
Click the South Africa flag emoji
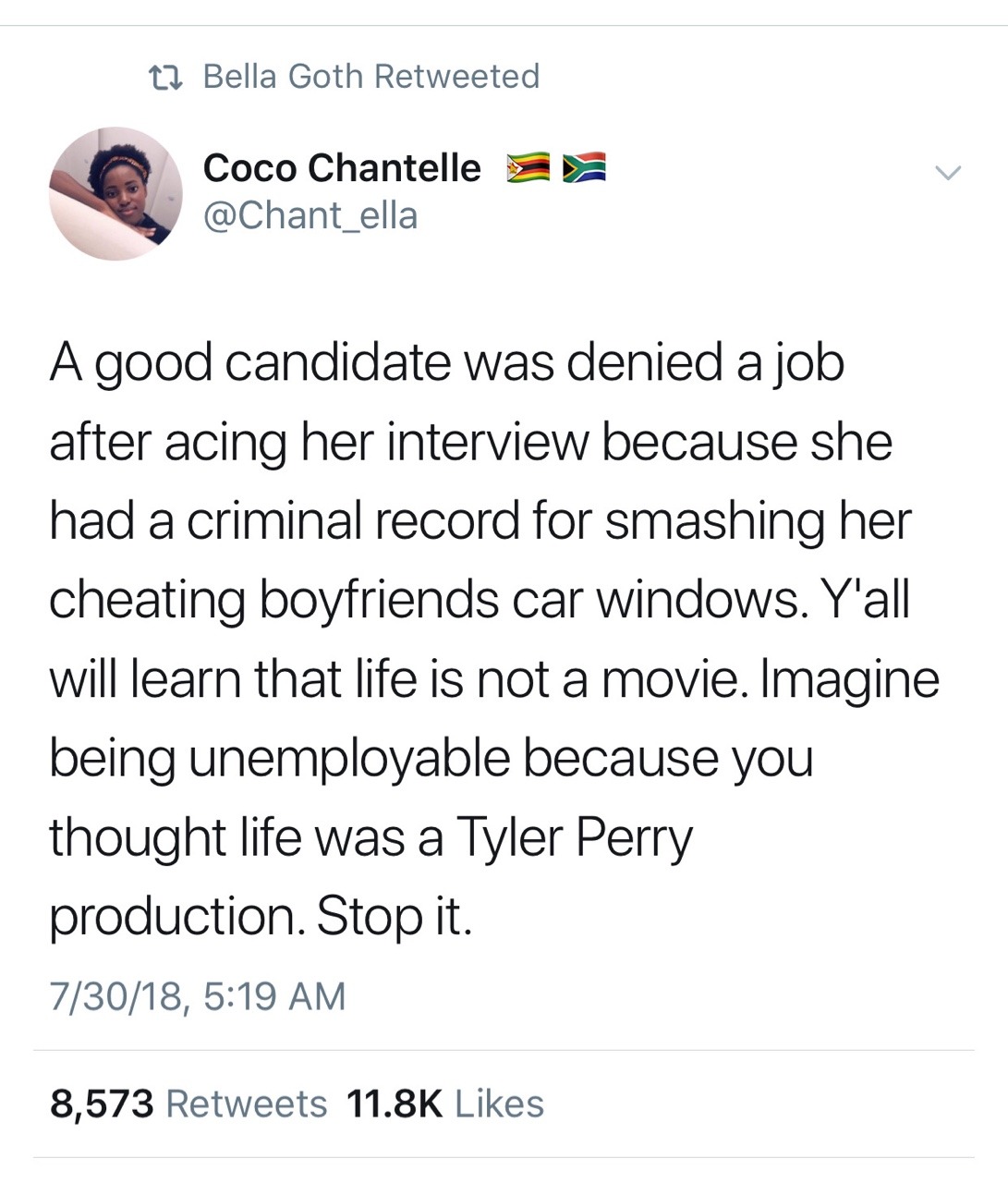[584, 167]
